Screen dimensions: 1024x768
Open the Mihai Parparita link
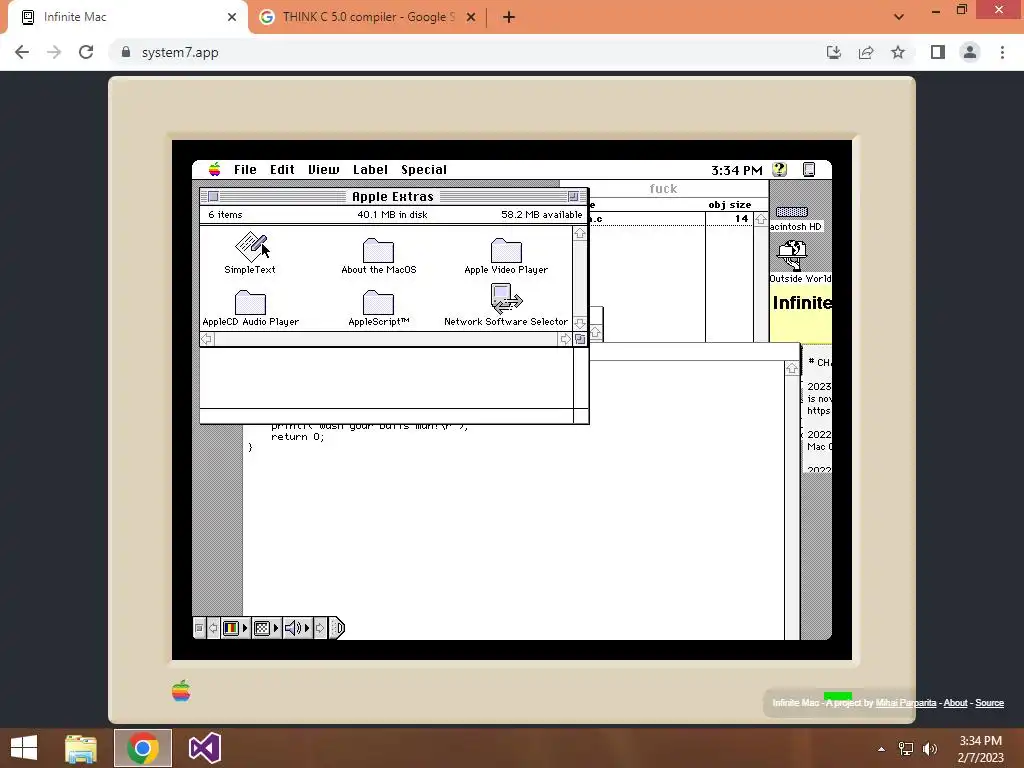pos(906,703)
